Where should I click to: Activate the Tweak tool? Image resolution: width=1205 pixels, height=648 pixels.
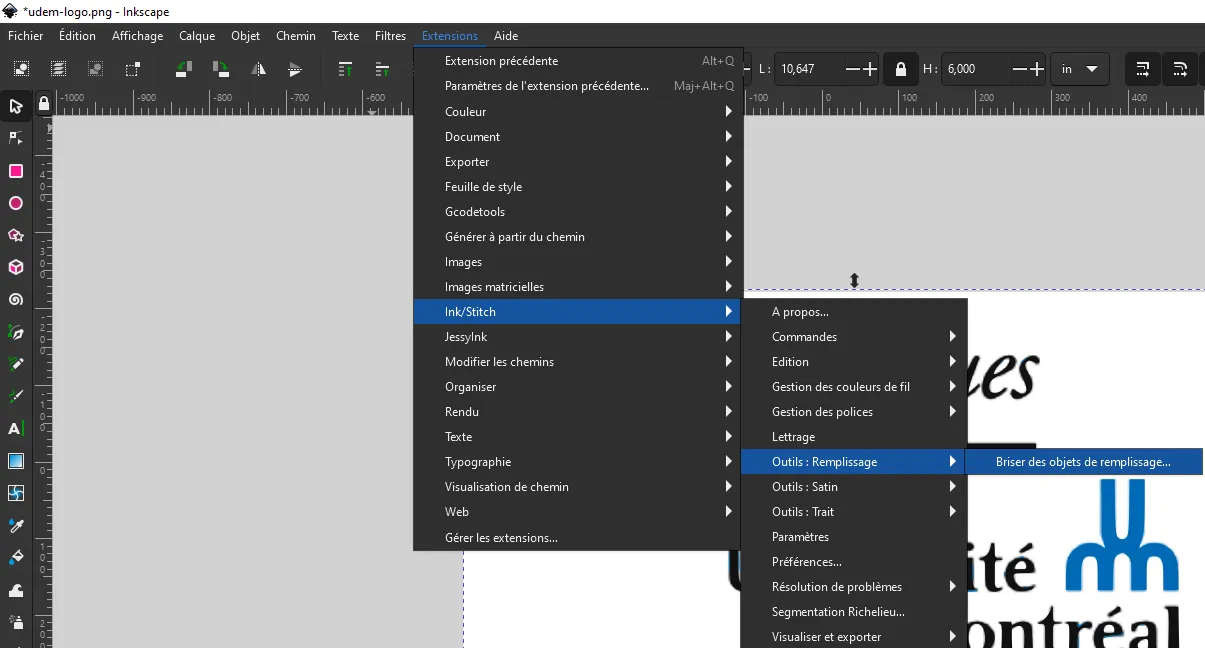pyautogui.click(x=16, y=590)
